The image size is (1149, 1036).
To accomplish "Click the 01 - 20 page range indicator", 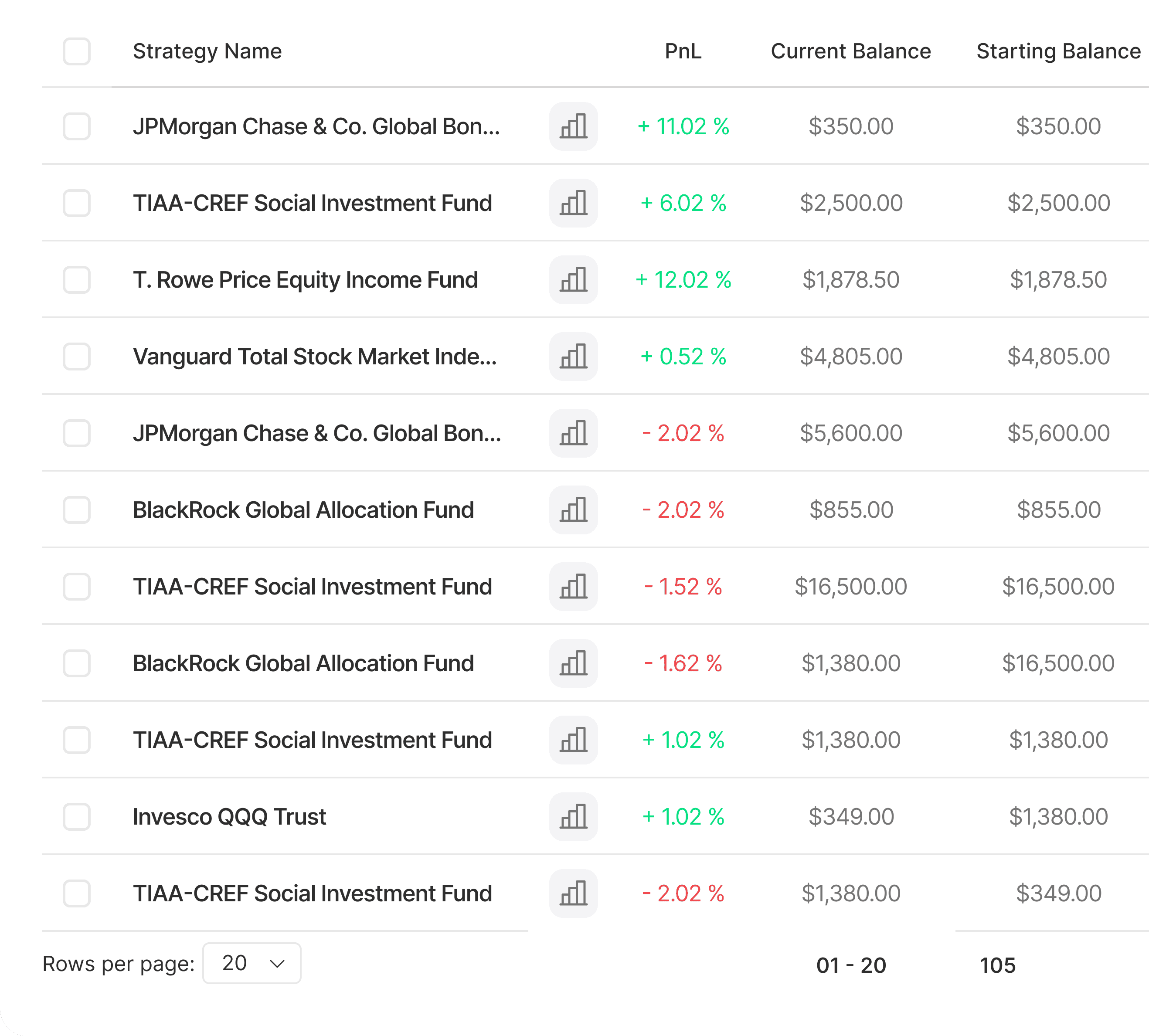I will 851,965.
